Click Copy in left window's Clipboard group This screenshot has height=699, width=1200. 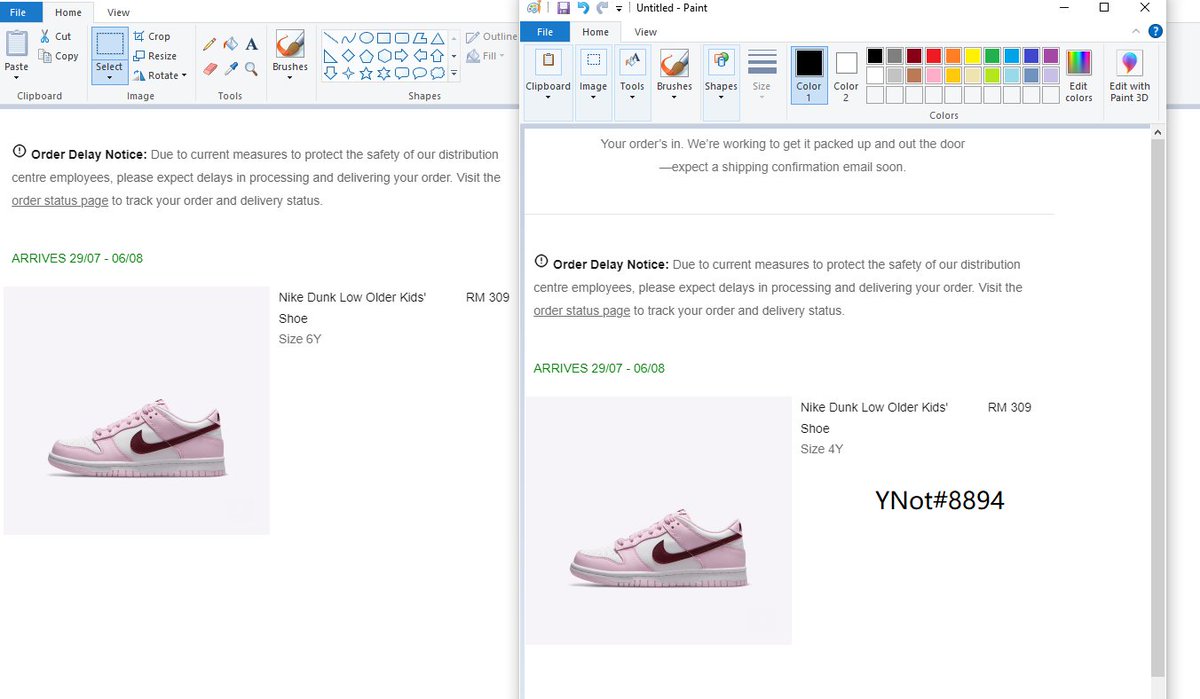click(x=58, y=56)
